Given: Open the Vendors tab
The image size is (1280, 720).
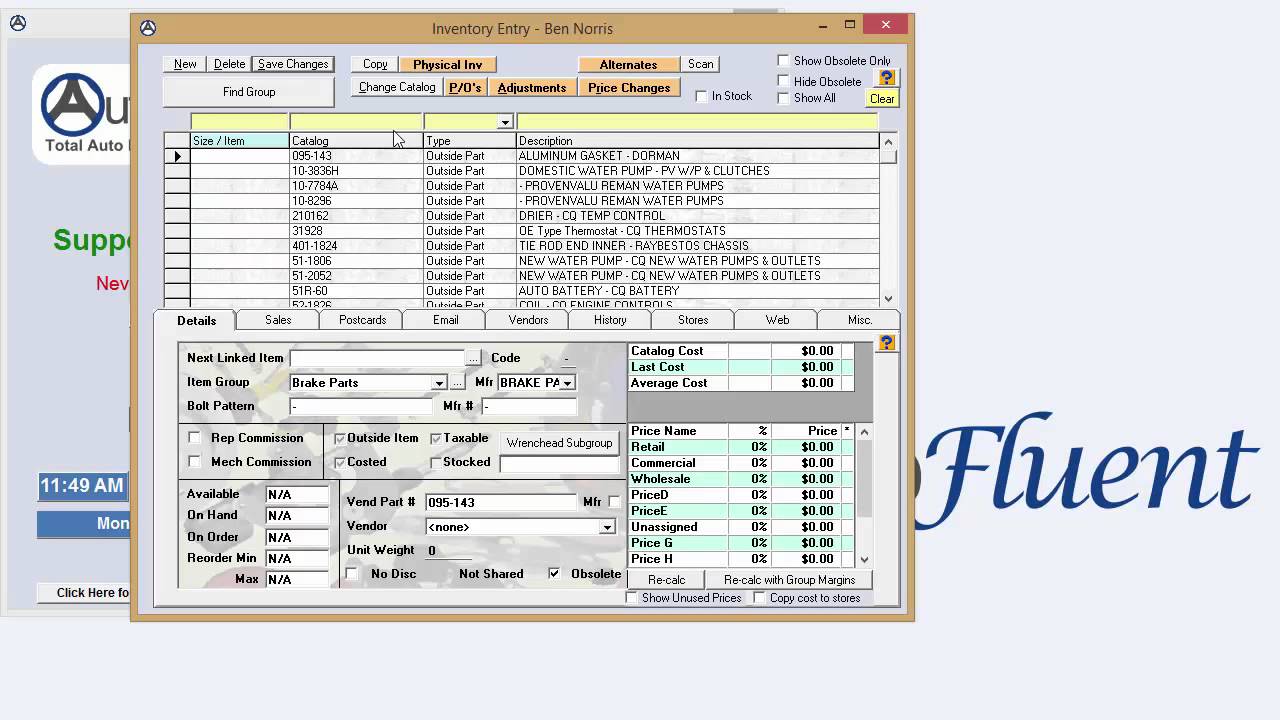Looking at the screenshot, I should click(x=528, y=320).
